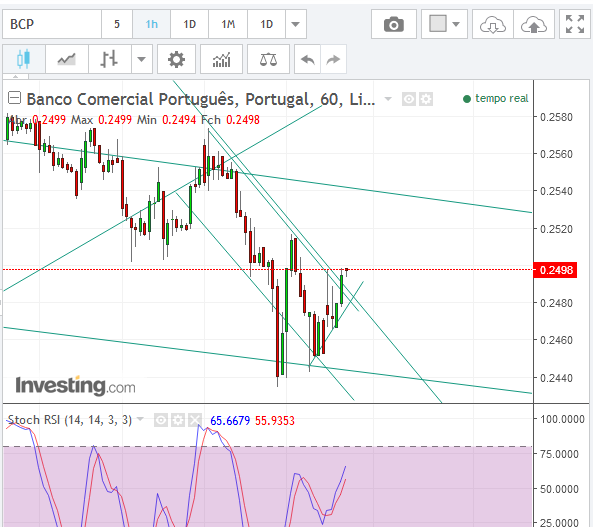Select the 1h timeframe
This screenshot has height=527, width=593.
click(152, 24)
